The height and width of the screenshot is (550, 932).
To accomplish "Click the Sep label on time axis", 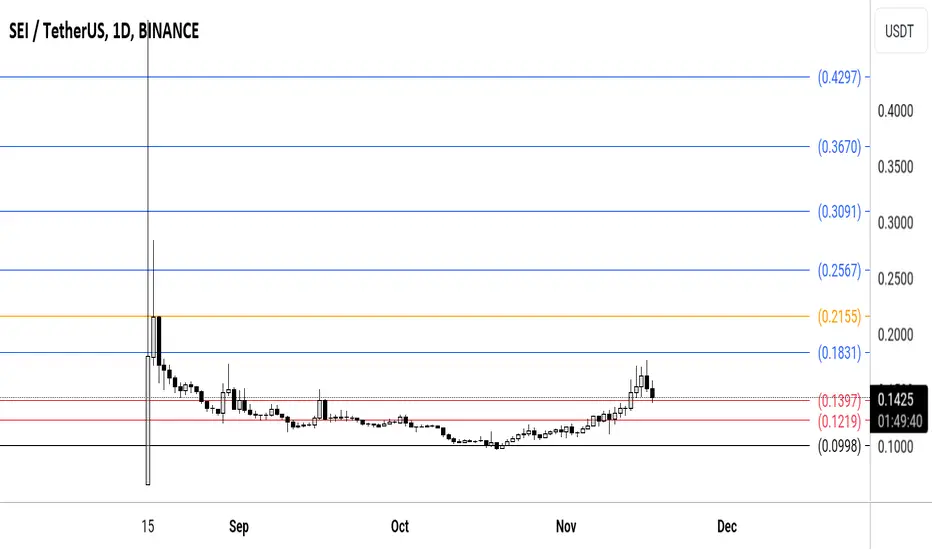I will tap(239, 526).
